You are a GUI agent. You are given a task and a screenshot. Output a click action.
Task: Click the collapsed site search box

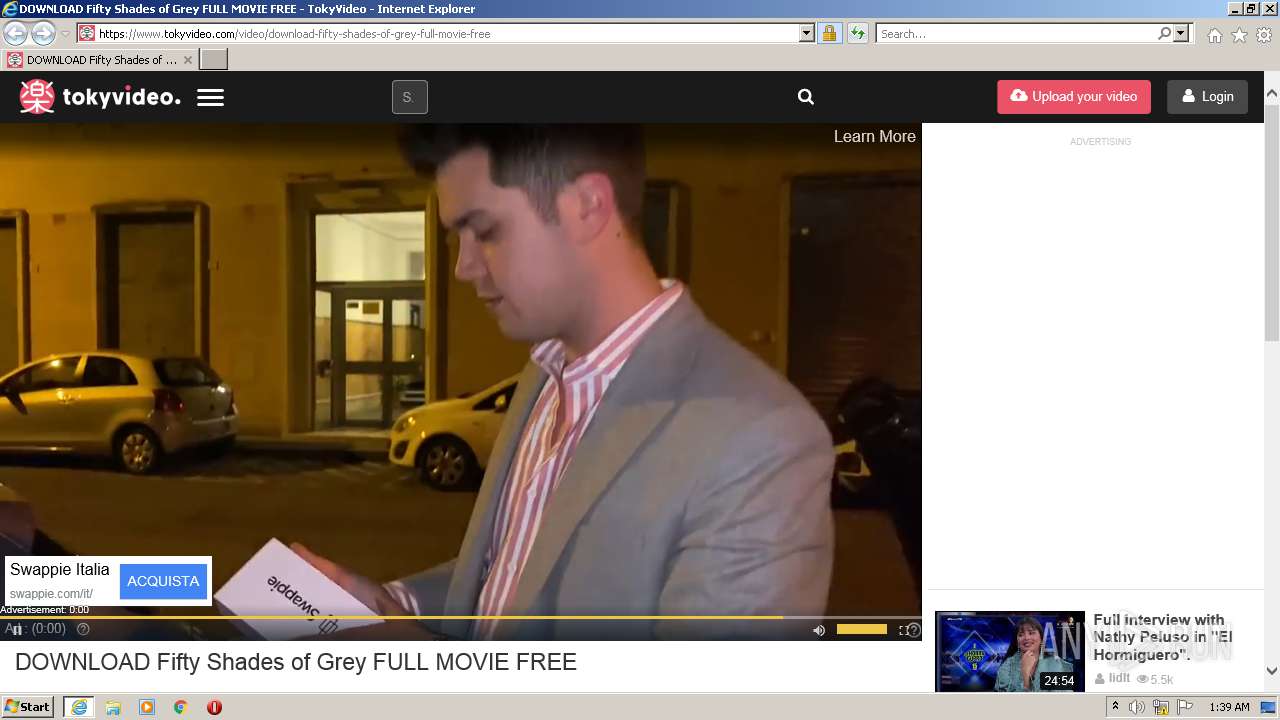(x=410, y=97)
